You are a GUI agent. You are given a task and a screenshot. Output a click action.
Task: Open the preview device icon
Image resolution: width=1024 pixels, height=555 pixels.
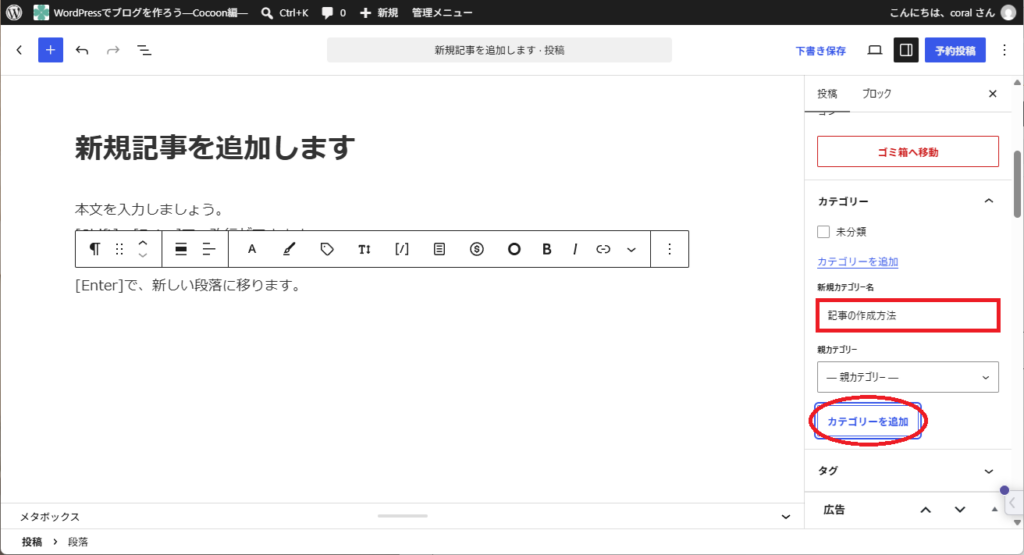coord(874,50)
